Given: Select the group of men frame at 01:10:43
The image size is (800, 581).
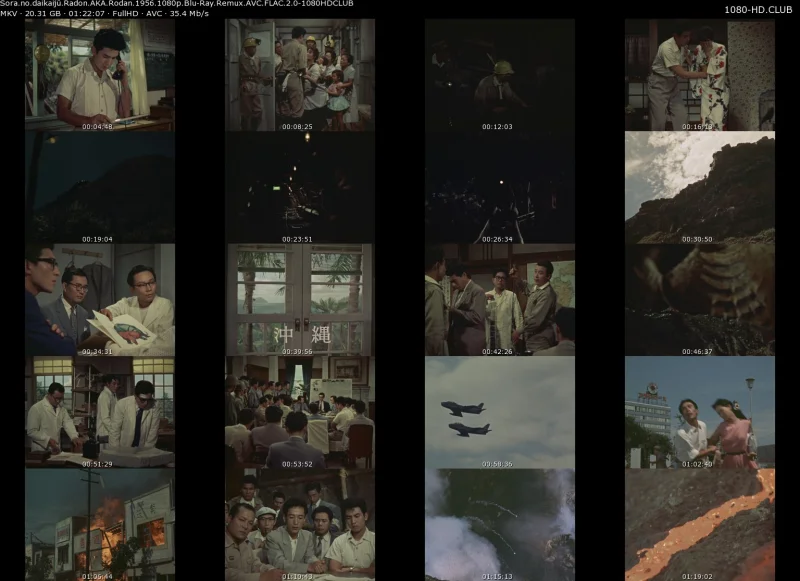Looking at the screenshot, I should point(300,525).
